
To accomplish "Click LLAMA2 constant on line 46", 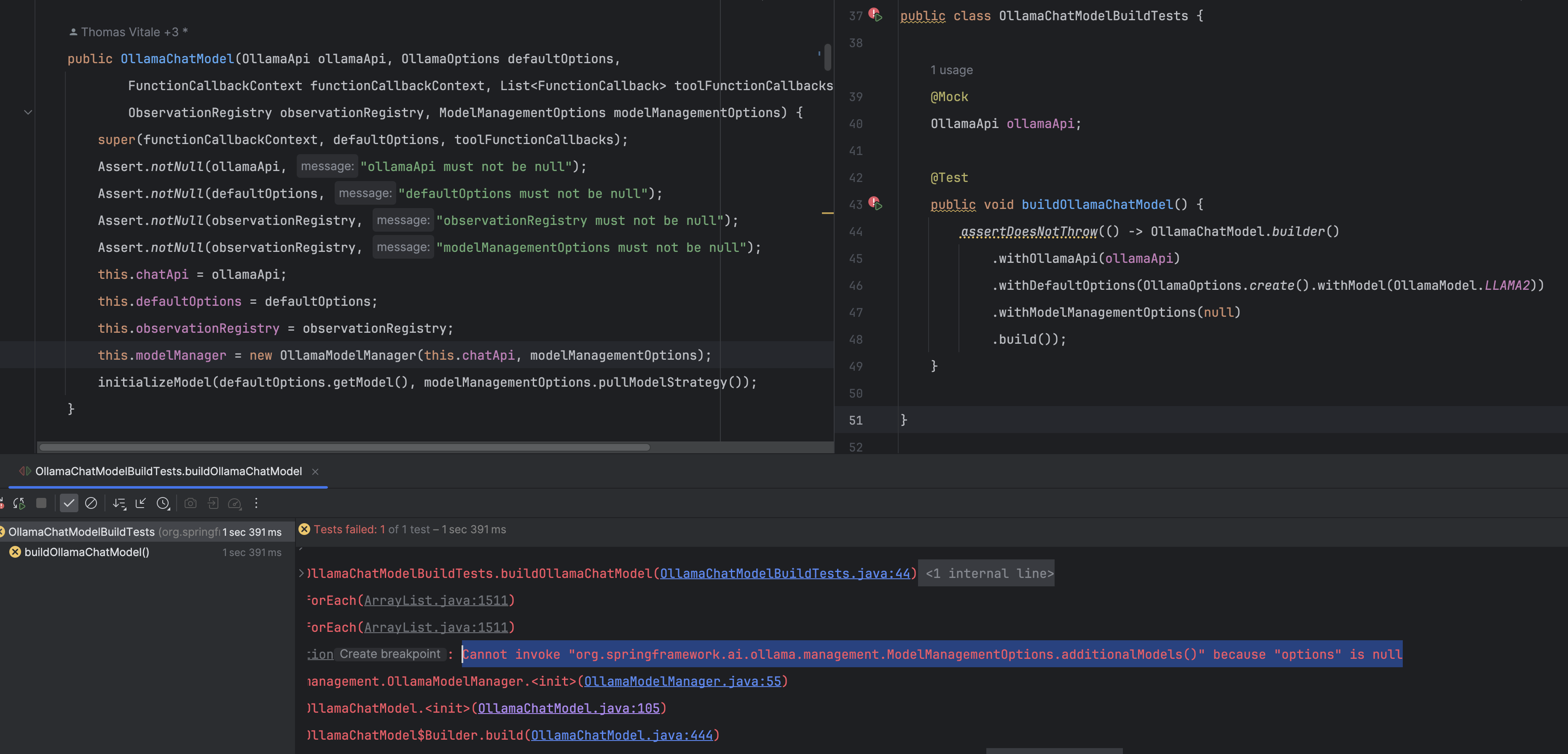I will tap(1507, 285).
